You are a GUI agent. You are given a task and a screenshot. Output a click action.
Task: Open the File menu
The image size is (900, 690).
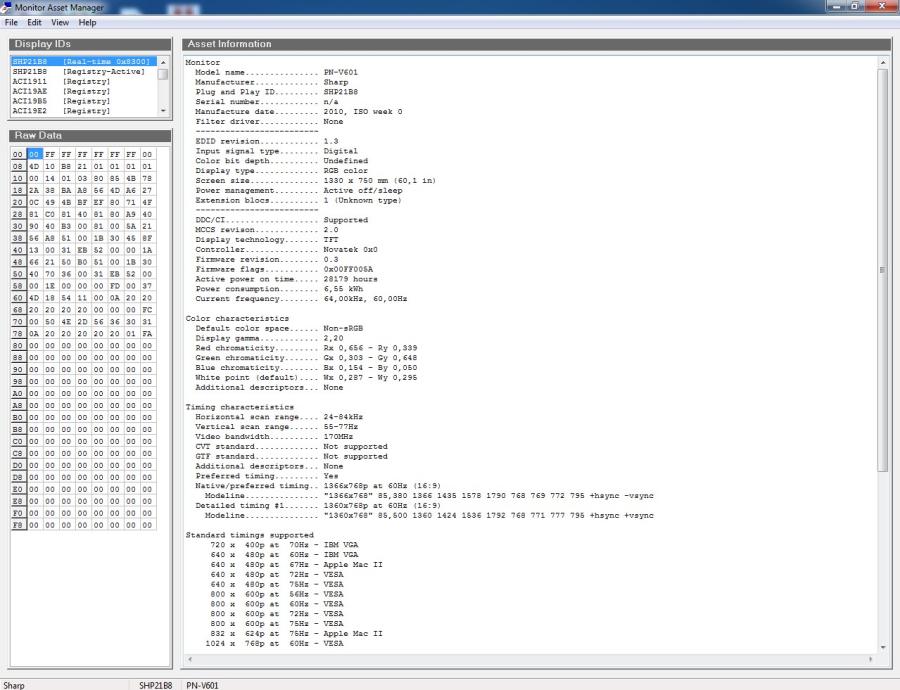click(11, 22)
